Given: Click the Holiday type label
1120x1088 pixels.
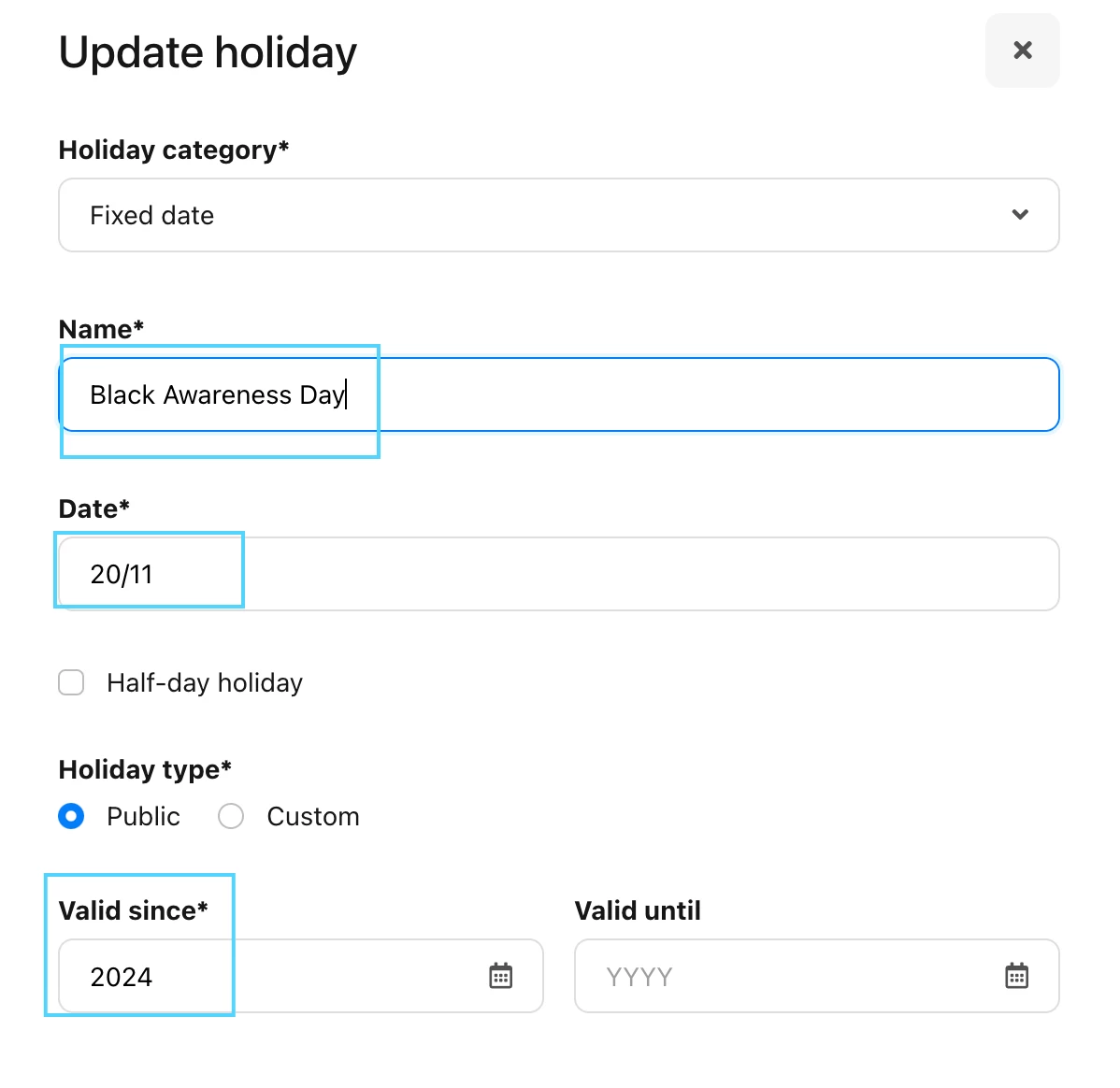Looking at the screenshot, I should click(145, 769).
